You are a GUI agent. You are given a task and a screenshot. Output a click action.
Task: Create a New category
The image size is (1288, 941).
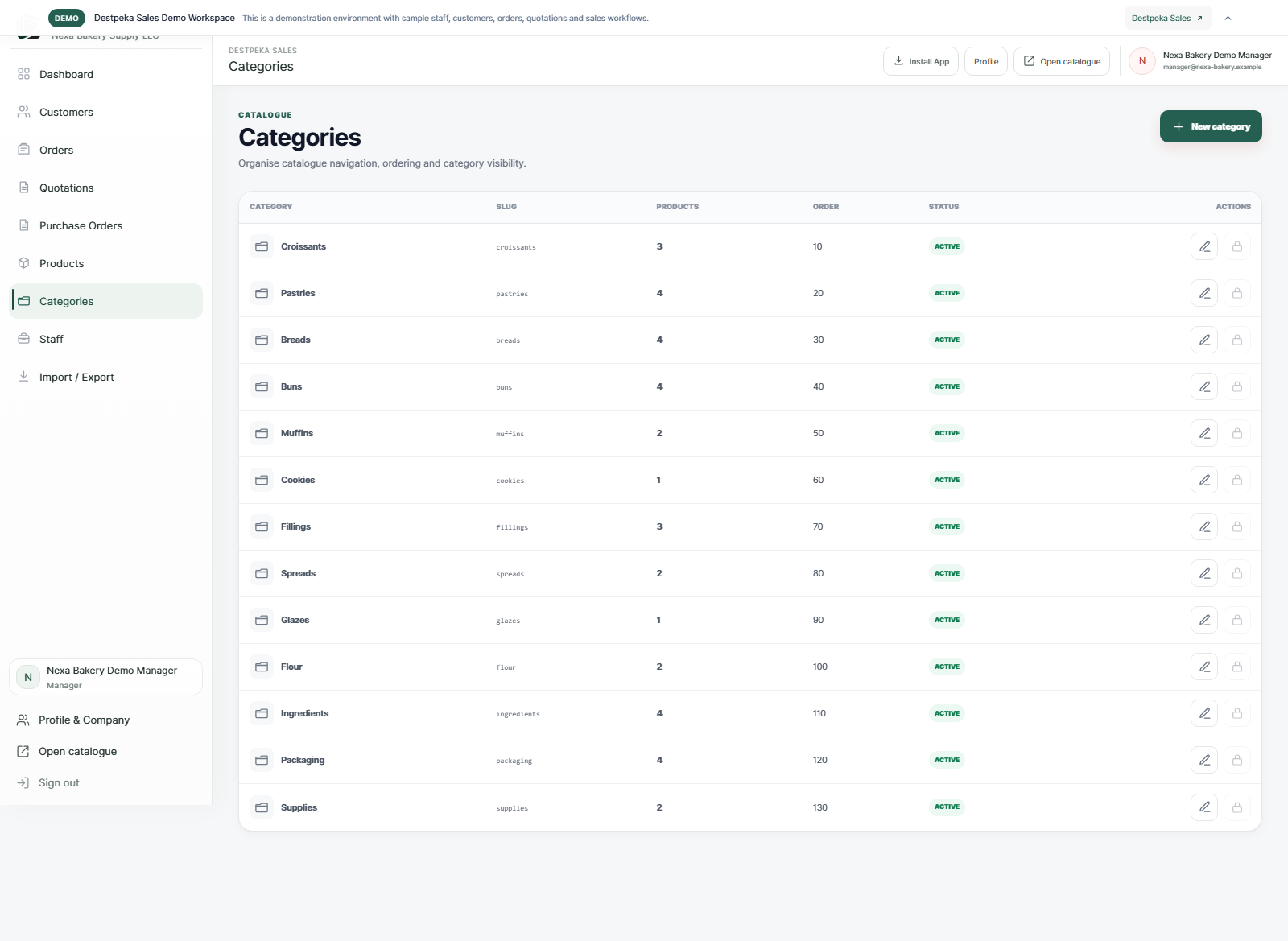(1211, 126)
